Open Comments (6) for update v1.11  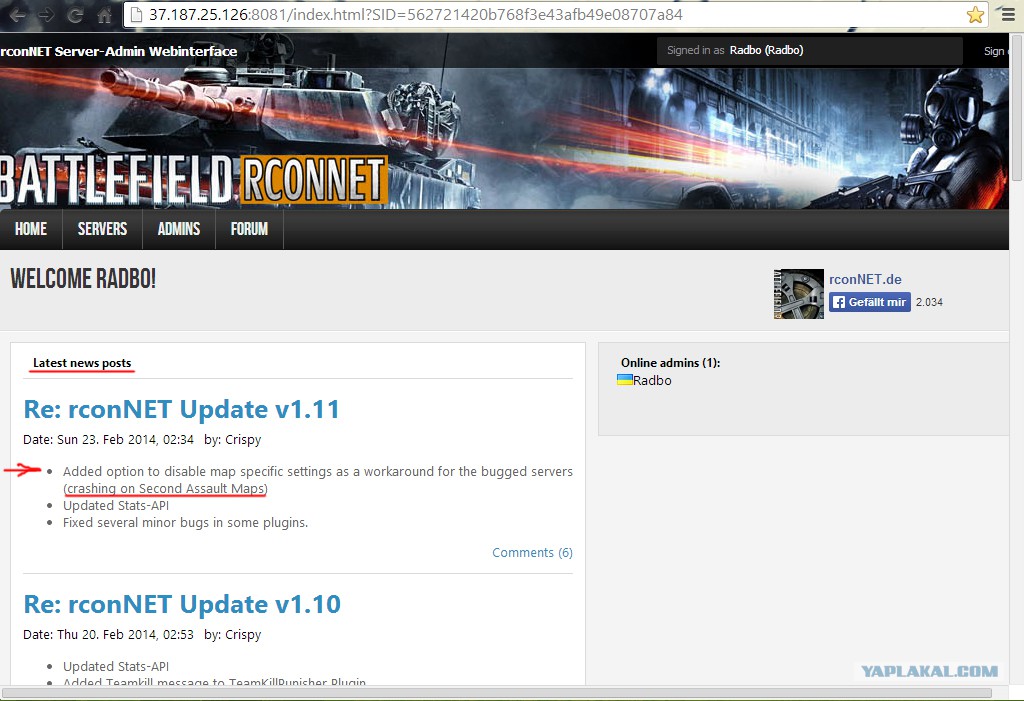click(x=532, y=553)
